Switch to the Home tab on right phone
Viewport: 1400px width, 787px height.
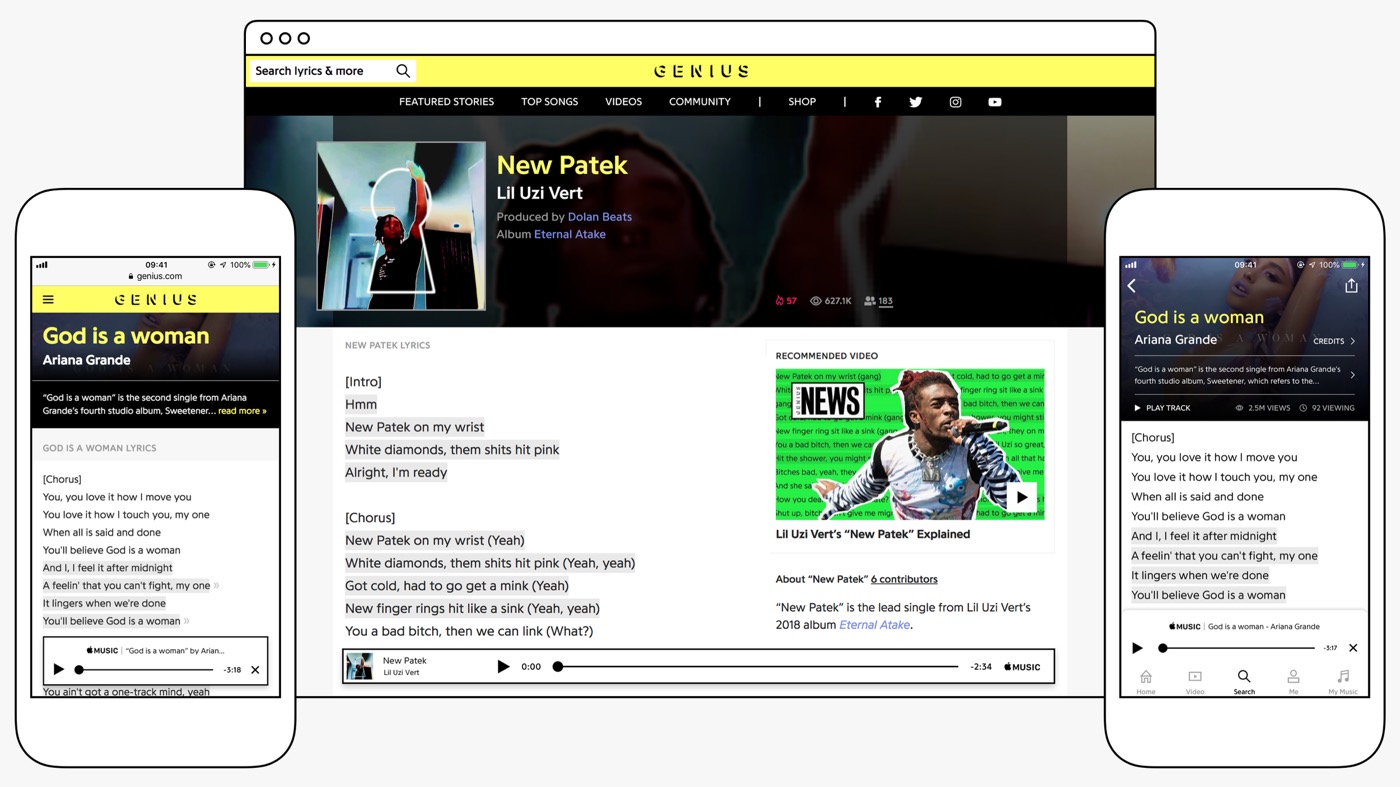(1146, 682)
